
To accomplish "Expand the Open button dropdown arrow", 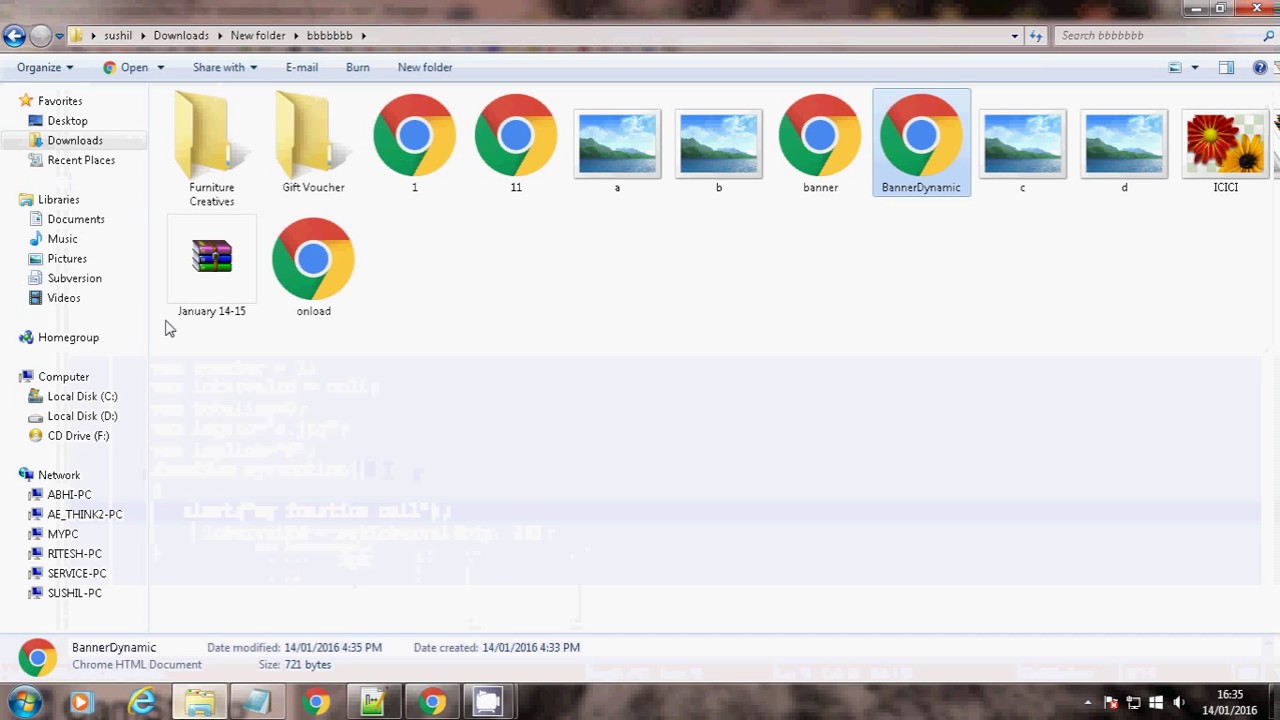I will [160, 67].
